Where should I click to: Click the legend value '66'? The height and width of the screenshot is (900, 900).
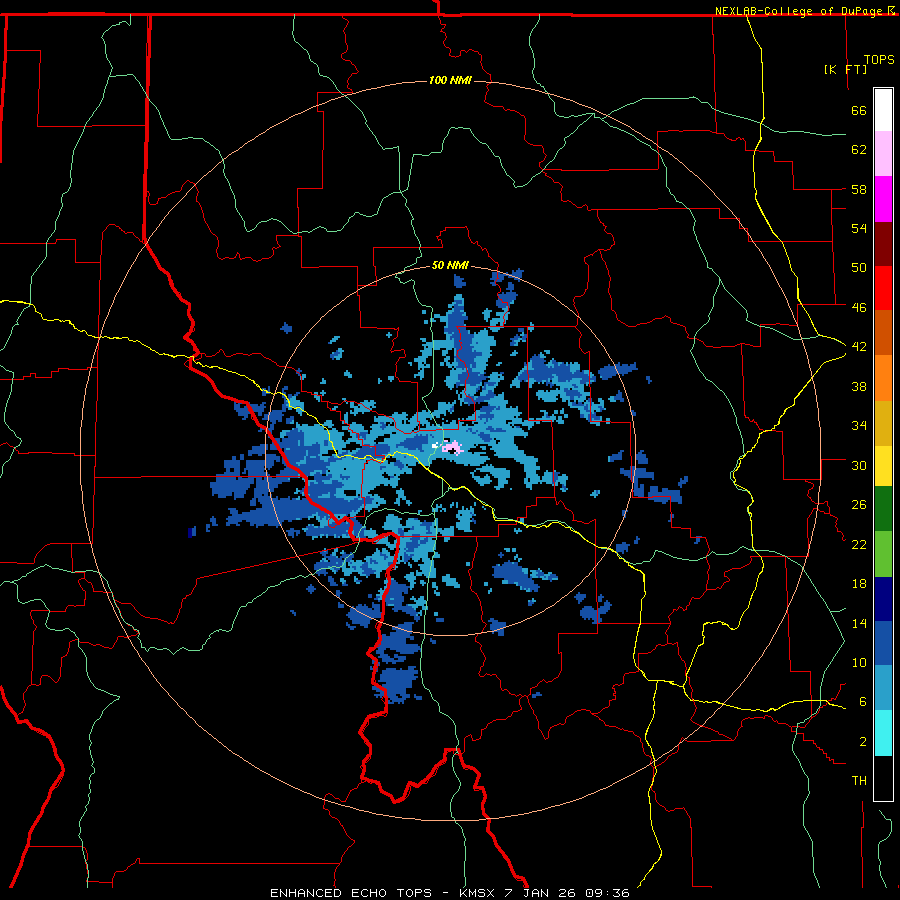click(859, 111)
